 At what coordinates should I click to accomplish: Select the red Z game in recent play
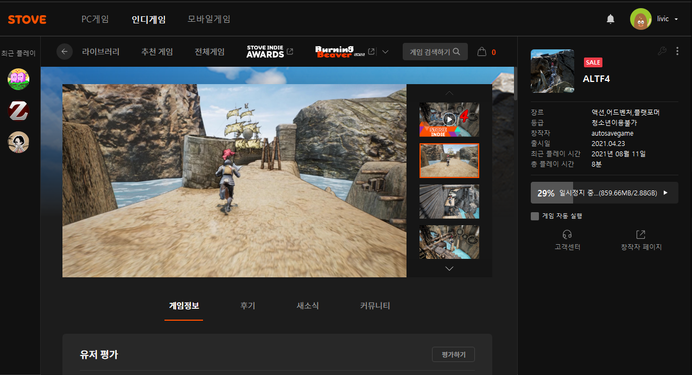coord(19,110)
